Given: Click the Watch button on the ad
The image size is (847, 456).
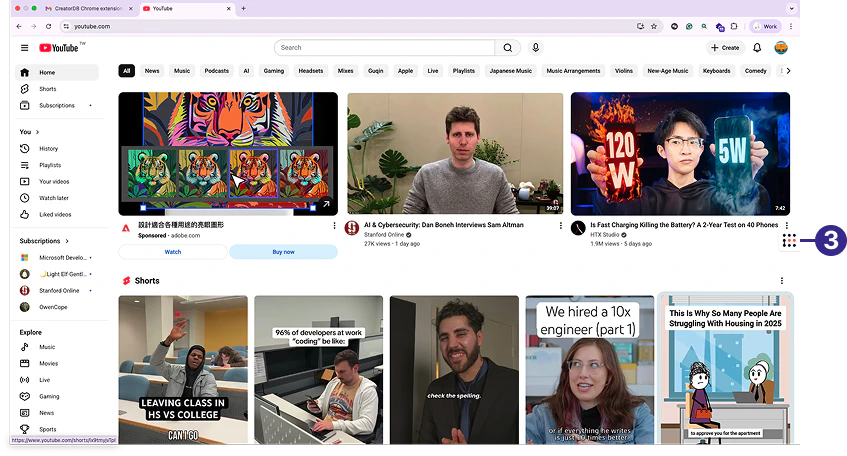Looking at the screenshot, I should pyautogui.click(x=173, y=252).
